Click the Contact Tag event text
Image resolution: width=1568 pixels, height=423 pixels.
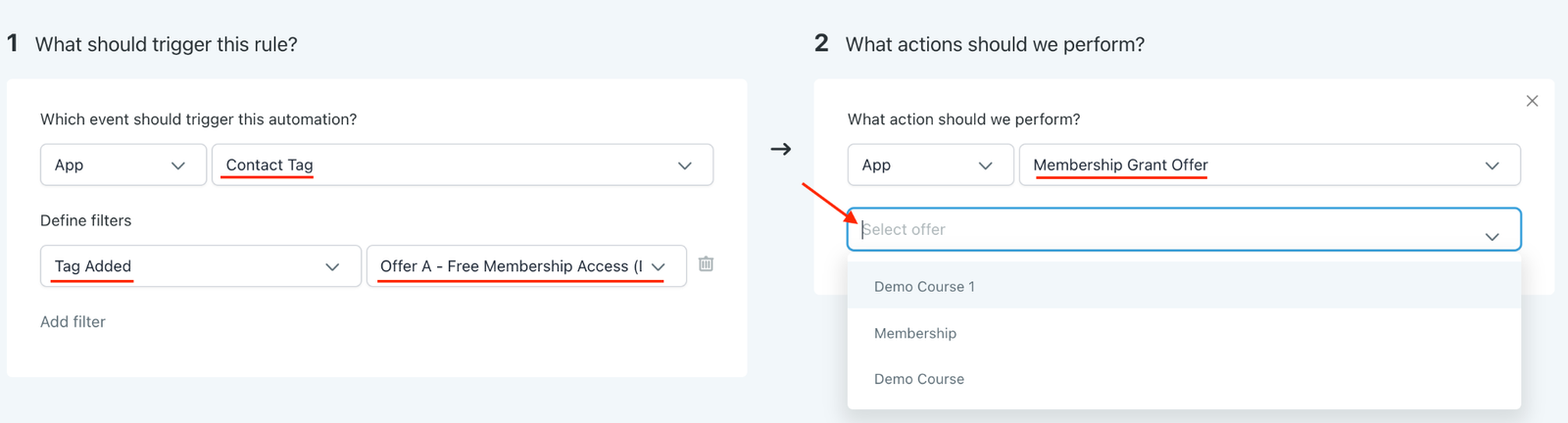269,165
